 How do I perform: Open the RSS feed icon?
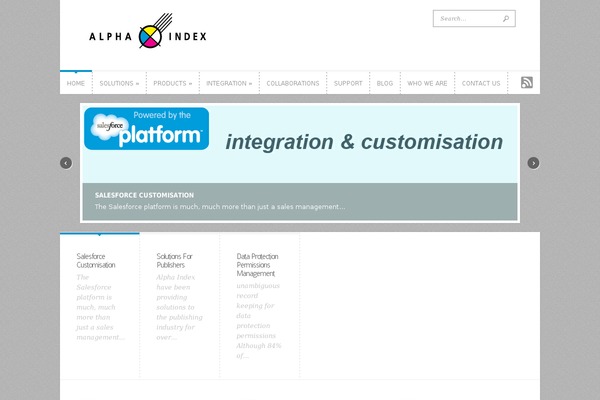(x=526, y=83)
